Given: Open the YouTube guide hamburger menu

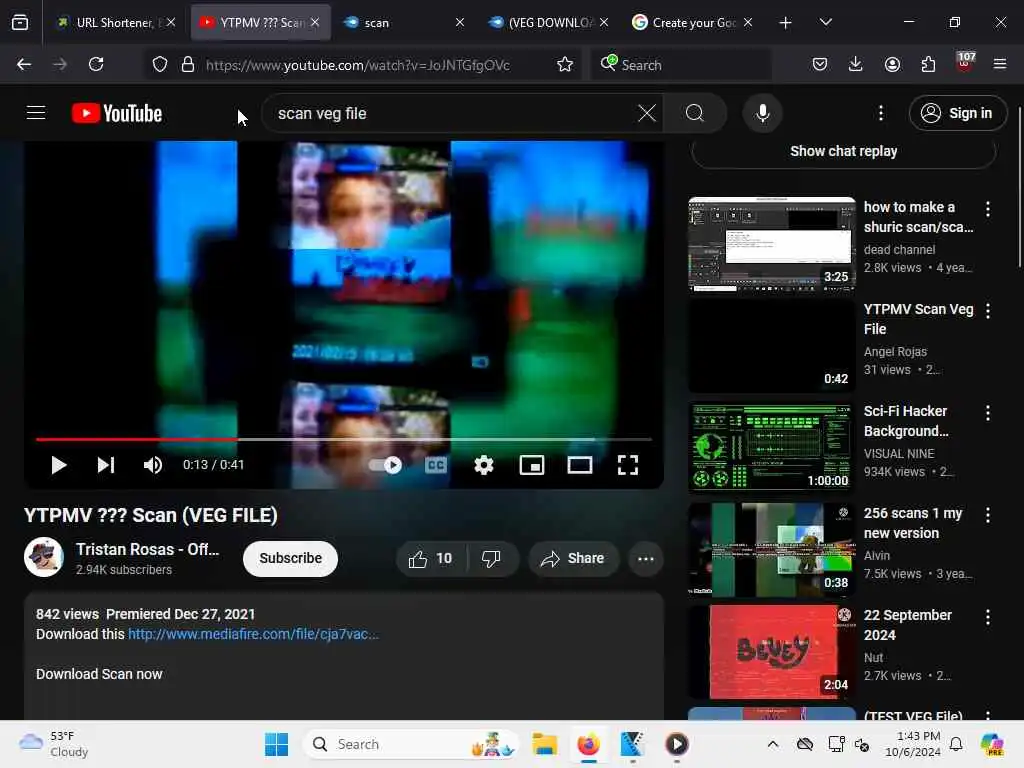Looking at the screenshot, I should coord(36,113).
